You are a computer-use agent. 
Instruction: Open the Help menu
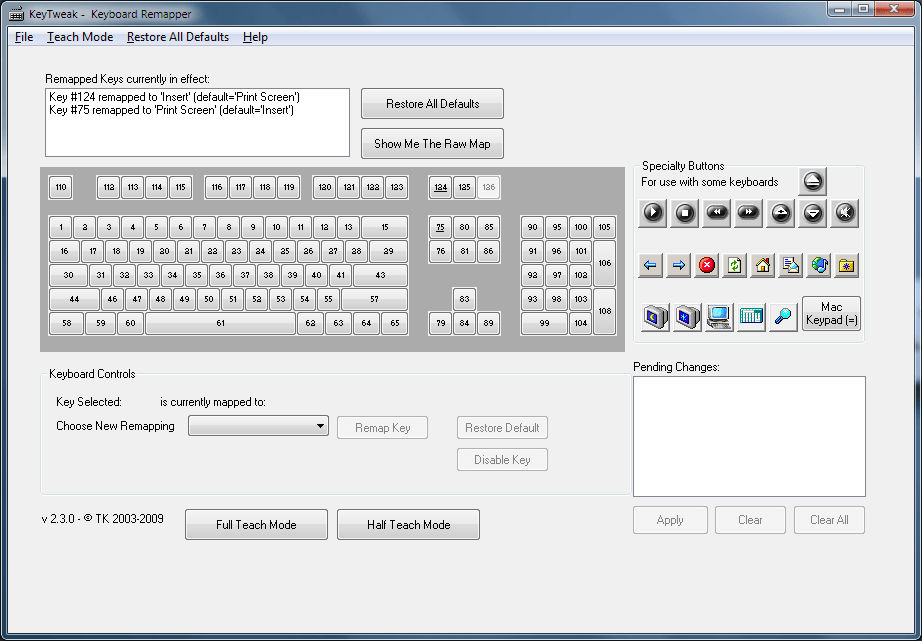255,37
